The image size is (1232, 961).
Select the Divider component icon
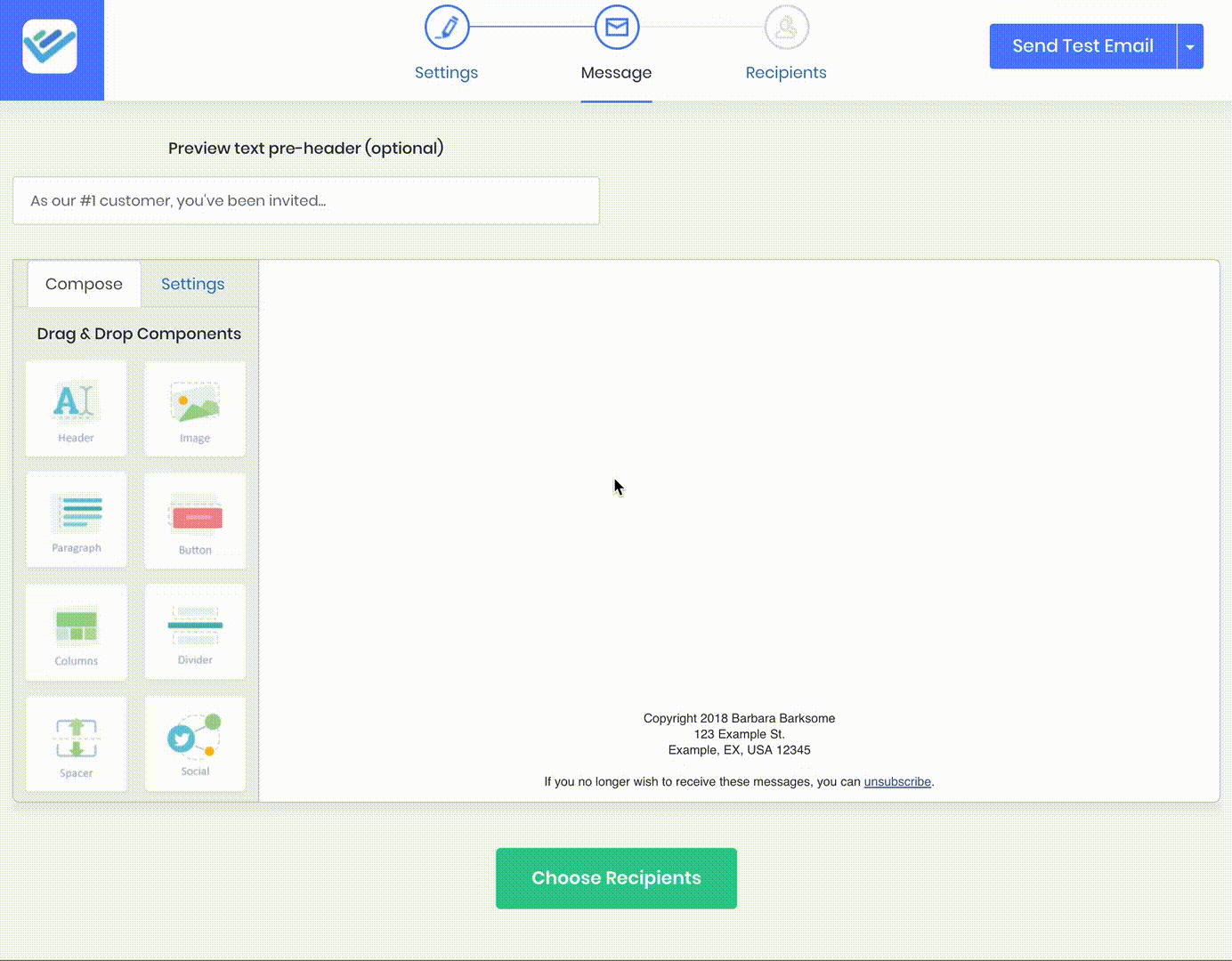[x=195, y=632]
